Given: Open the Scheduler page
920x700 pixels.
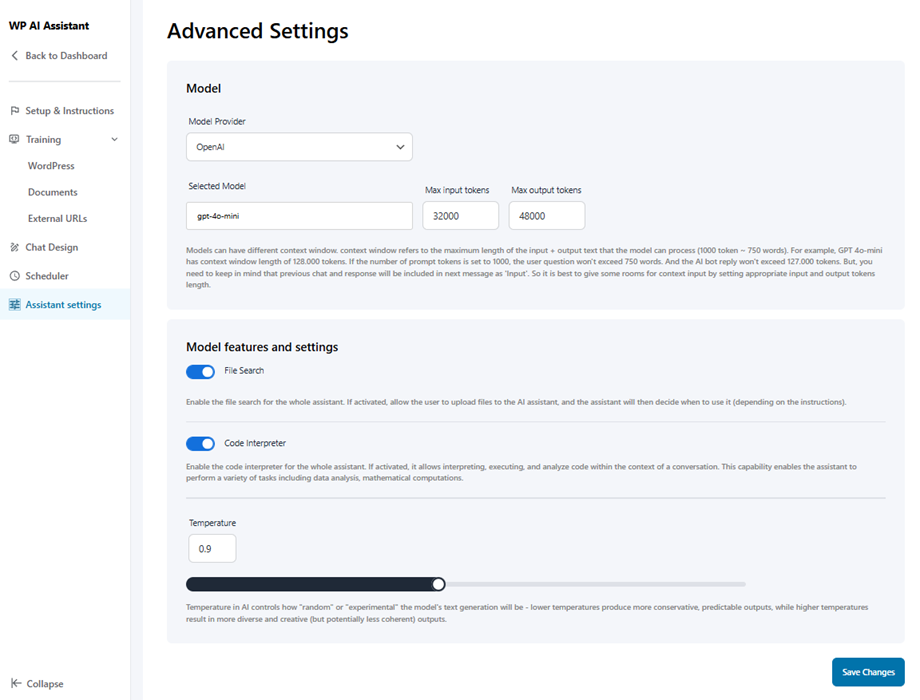Looking at the screenshot, I should [x=47, y=276].
